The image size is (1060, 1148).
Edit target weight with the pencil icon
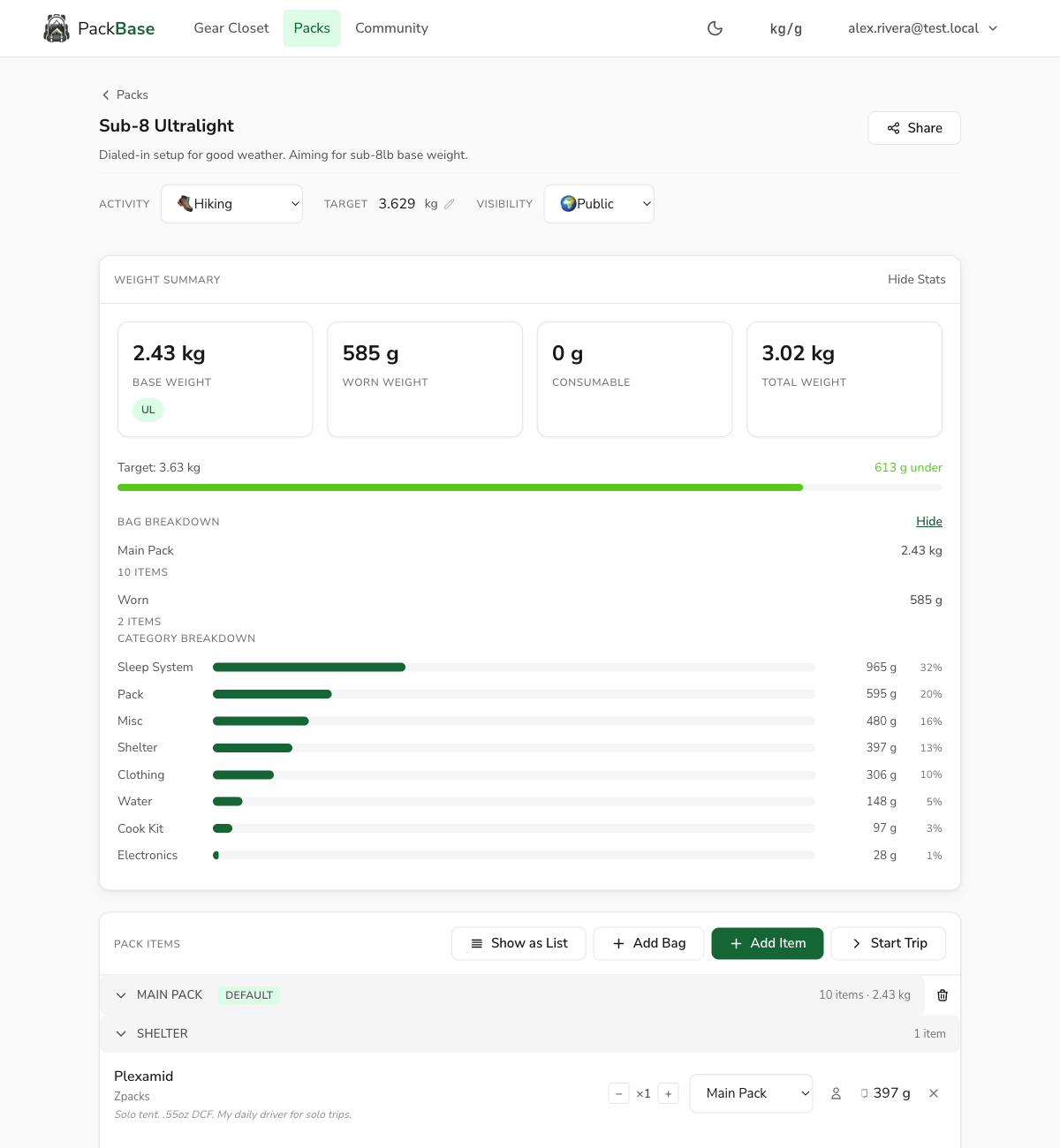coord(450,204)
